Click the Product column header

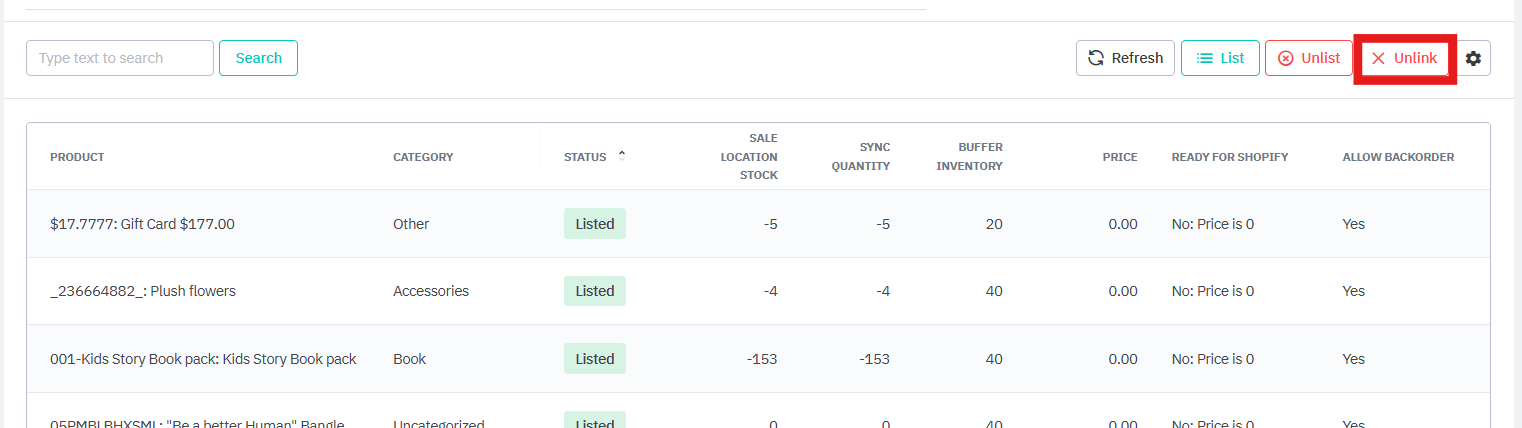point(77,157)
